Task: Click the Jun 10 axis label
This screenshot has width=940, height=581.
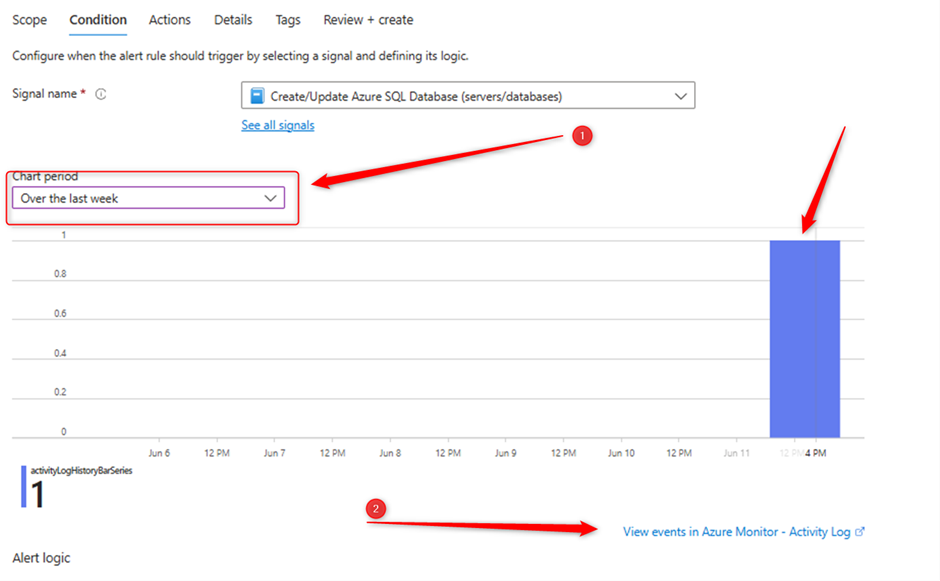Action: tap(621, 453)
